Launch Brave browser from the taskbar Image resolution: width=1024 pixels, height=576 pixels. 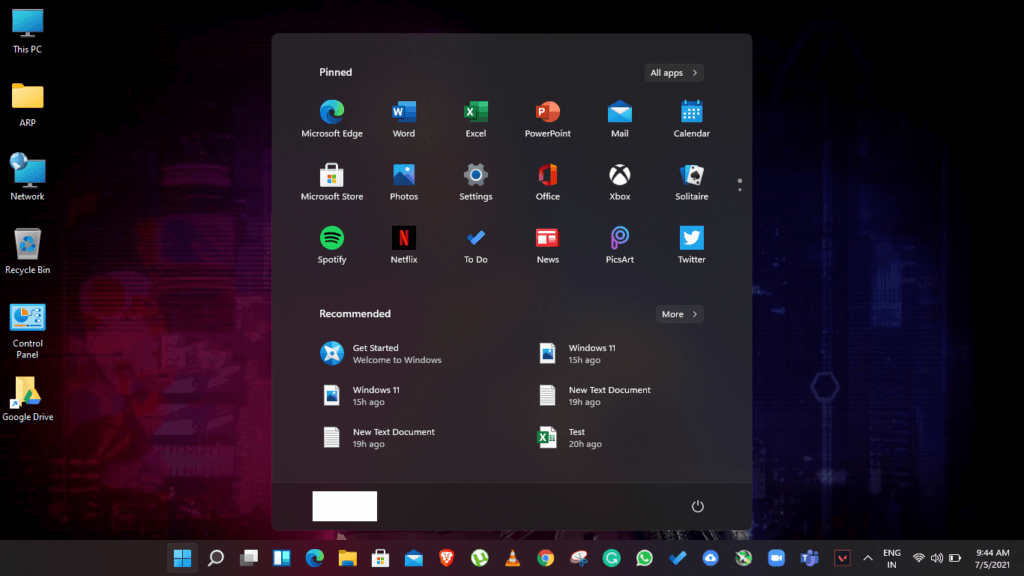click(x=447, y=558)
